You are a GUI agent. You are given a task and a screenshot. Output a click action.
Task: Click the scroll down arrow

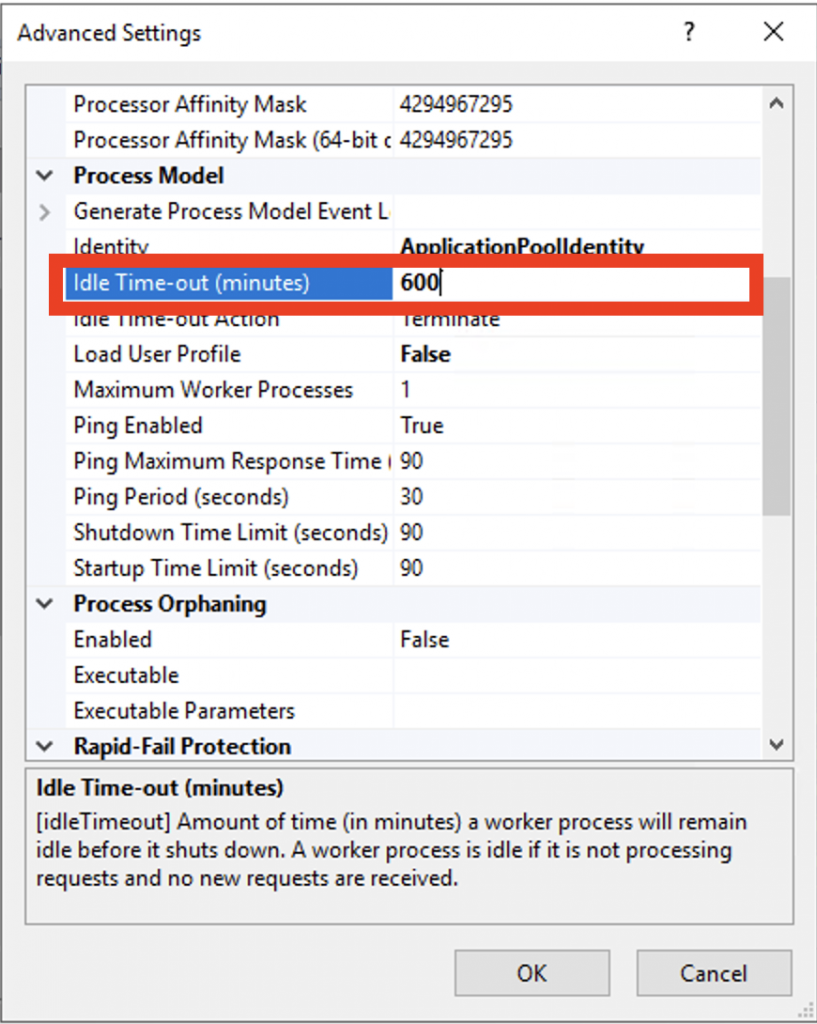click(777, 744)
